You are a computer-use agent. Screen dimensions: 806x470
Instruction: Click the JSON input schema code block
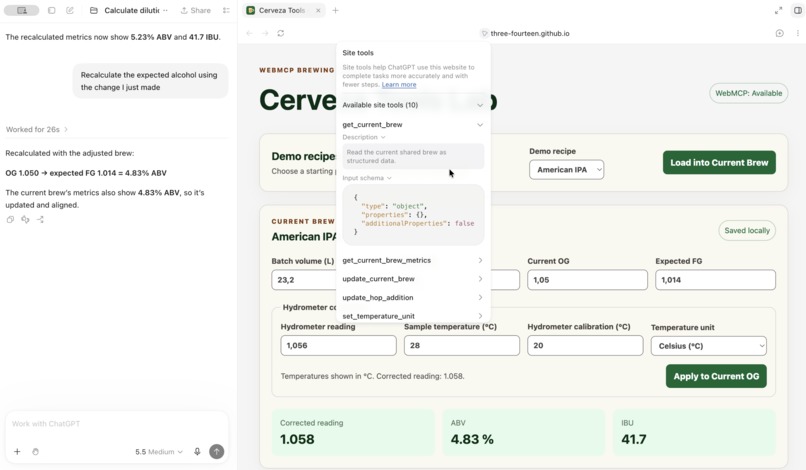[413, 214]
